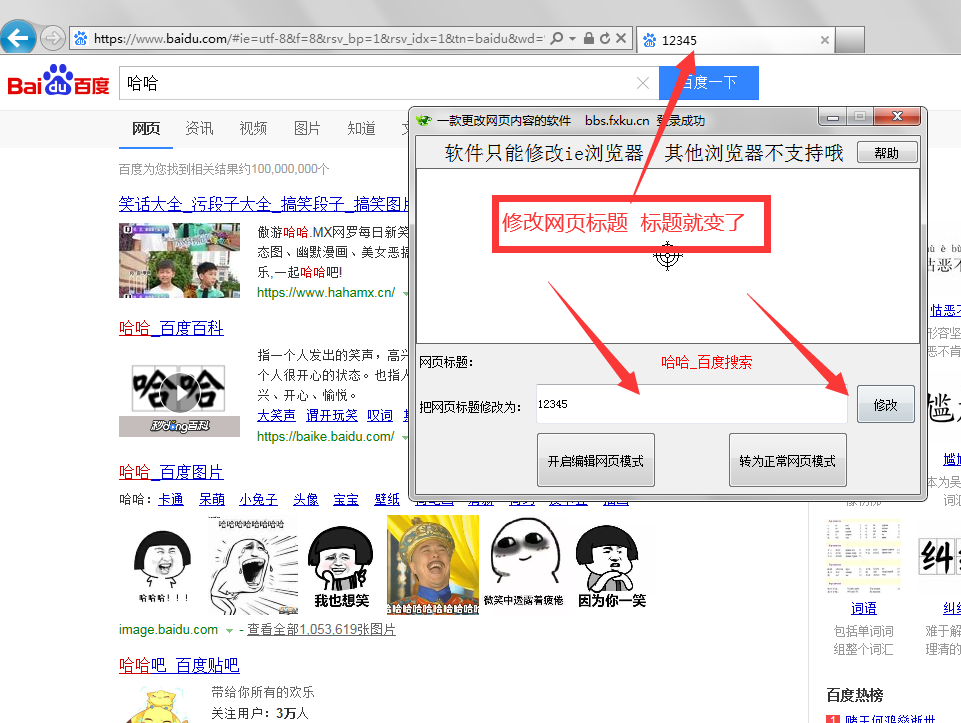961x723 pixels.
Task: Expand dropdown arrow beside image.baidu.com
Action: coord(229,631)
